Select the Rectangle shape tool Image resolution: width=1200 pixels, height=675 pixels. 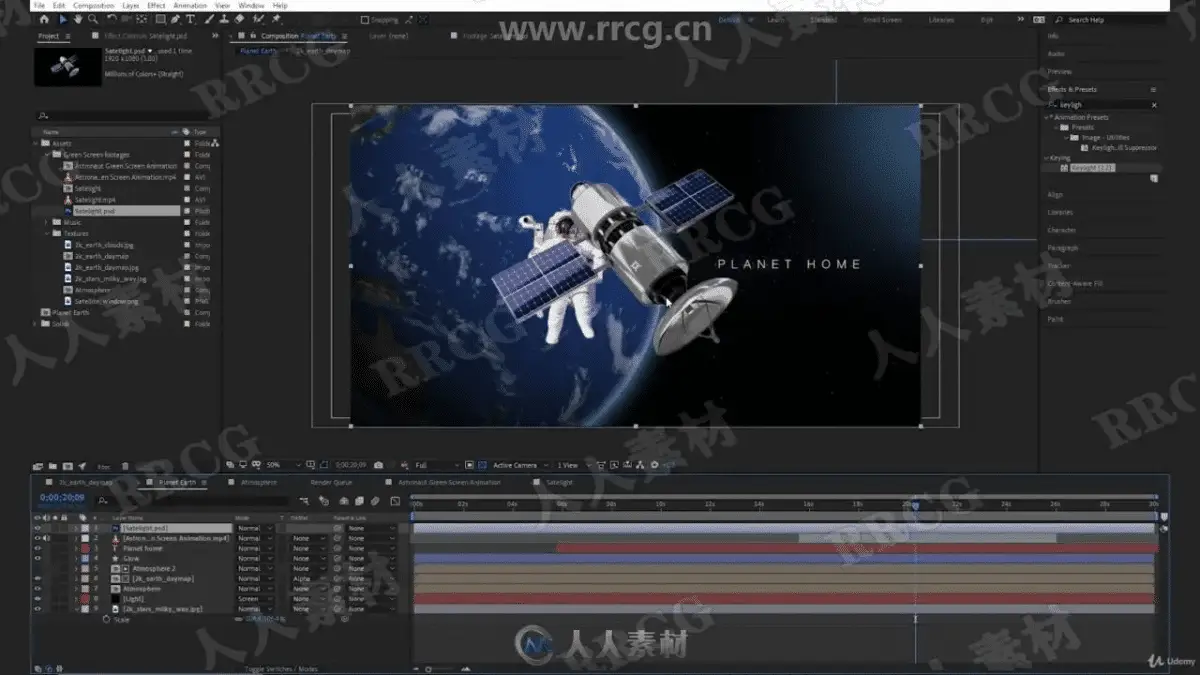click(160, 18)
